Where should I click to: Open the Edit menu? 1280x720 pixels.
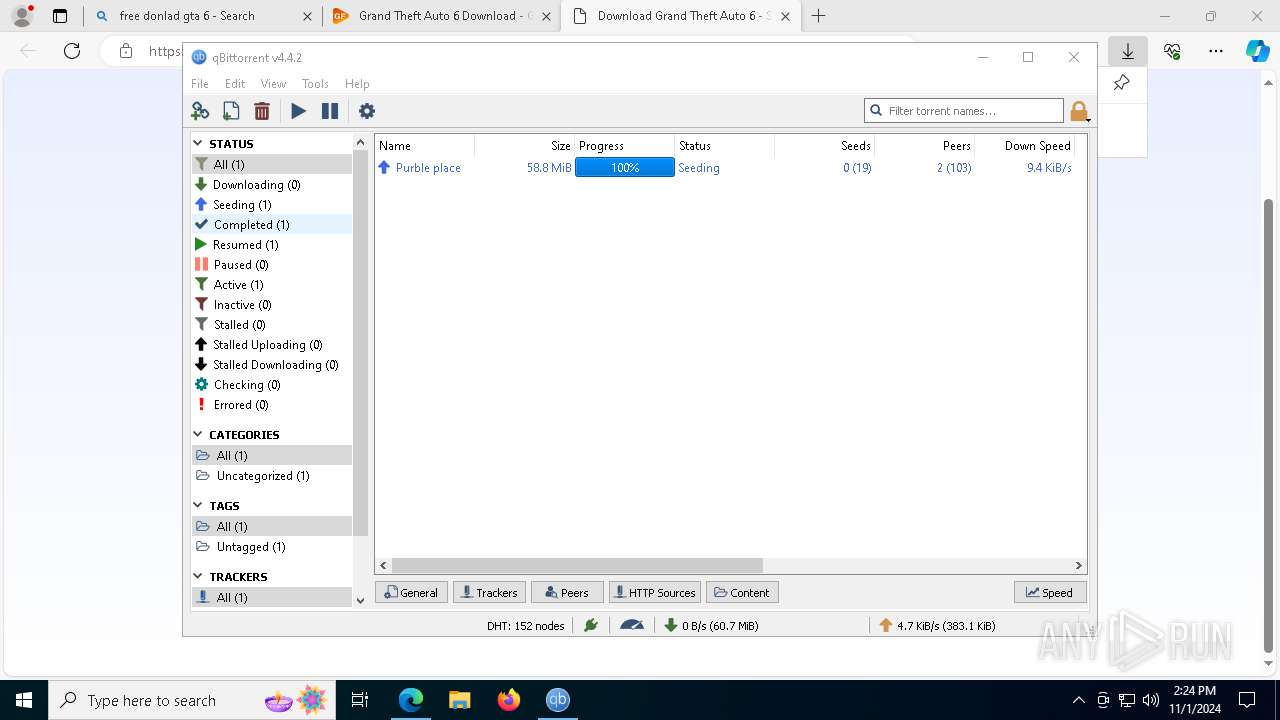tap(235, 84)
